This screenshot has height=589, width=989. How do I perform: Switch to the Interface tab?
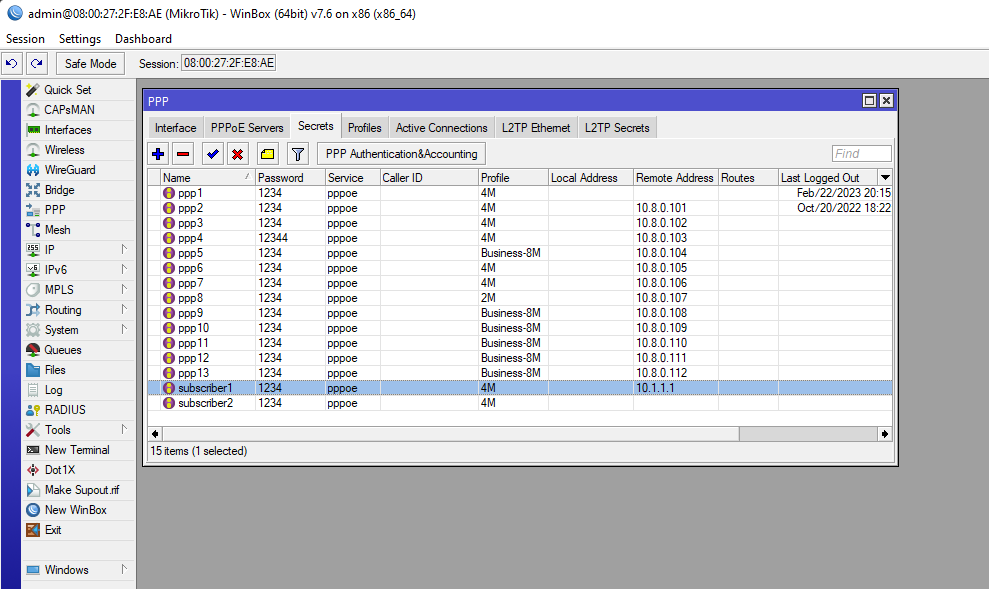coord(175,128)
